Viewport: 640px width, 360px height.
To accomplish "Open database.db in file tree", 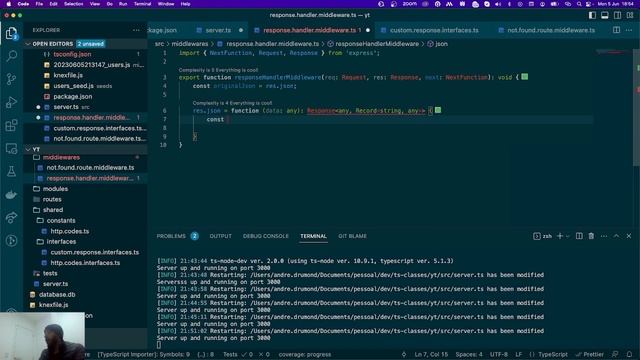I will 57,294.
